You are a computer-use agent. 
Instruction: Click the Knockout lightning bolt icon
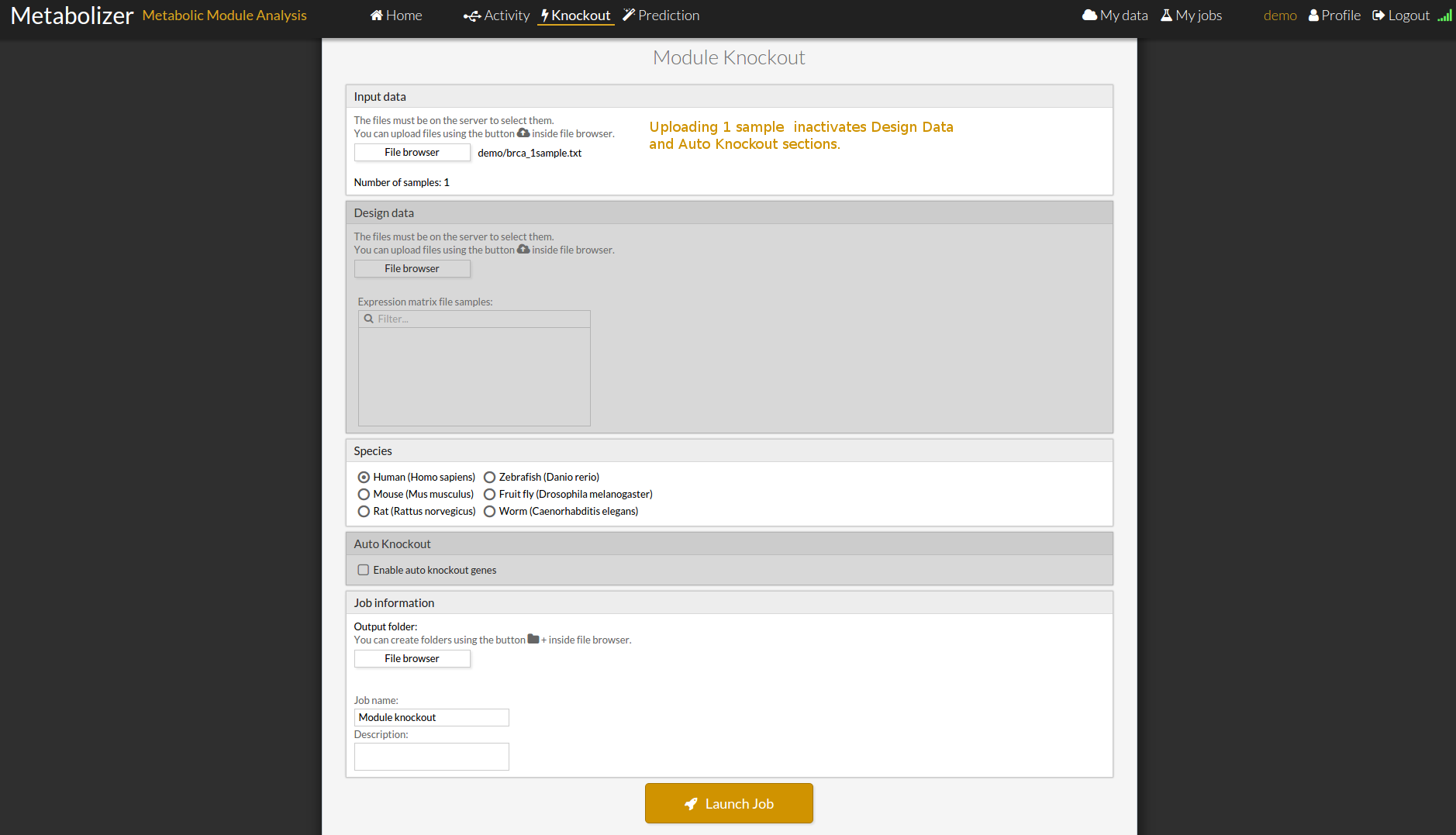(544, 16)
